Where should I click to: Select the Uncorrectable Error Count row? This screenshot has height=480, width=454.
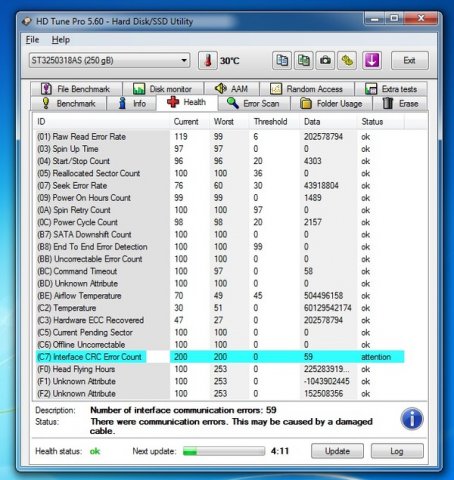coord(220,259)
